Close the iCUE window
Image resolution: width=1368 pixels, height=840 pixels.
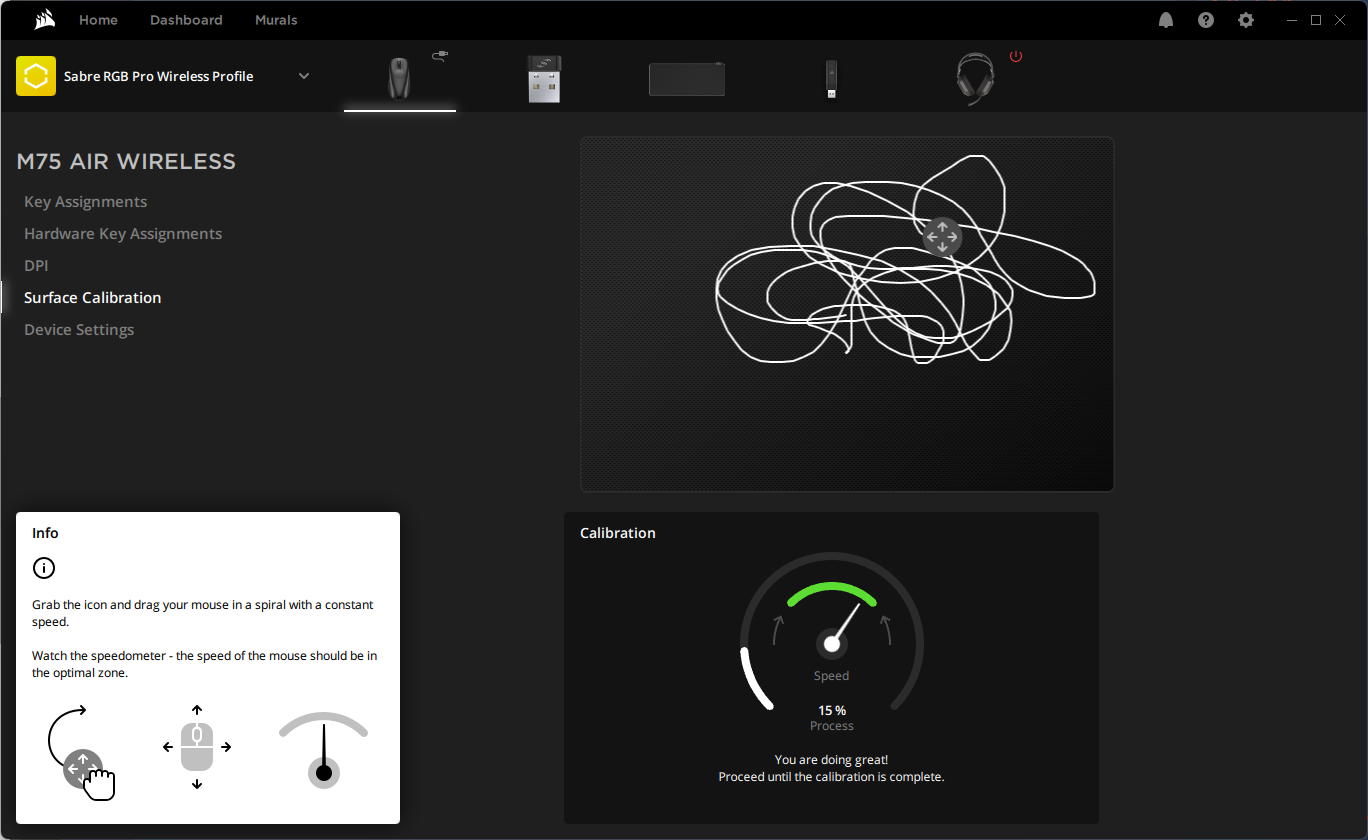click(x=1341, y=20)
